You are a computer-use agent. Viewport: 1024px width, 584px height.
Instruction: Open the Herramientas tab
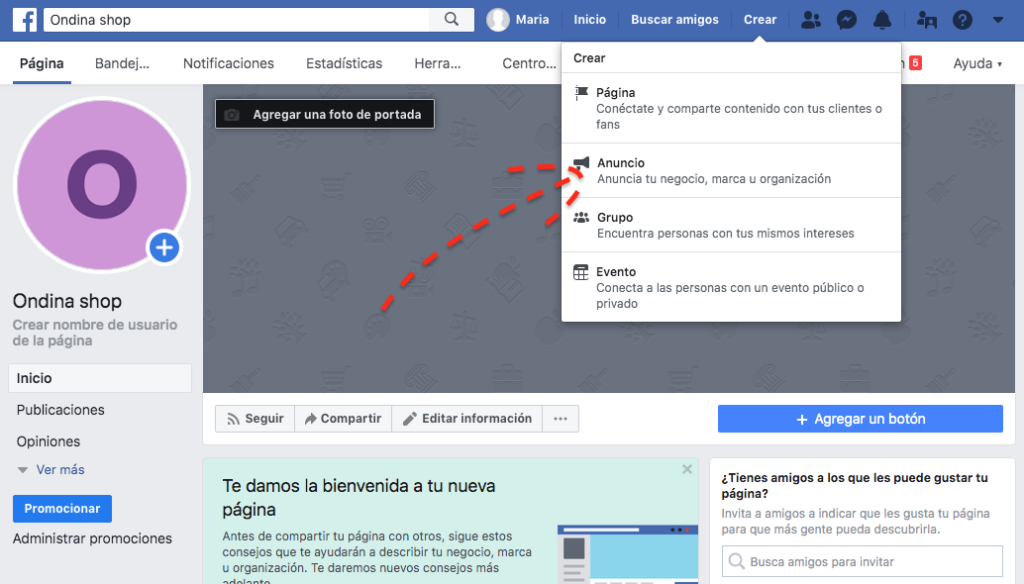pyautogui.click(x=438, y=63)
